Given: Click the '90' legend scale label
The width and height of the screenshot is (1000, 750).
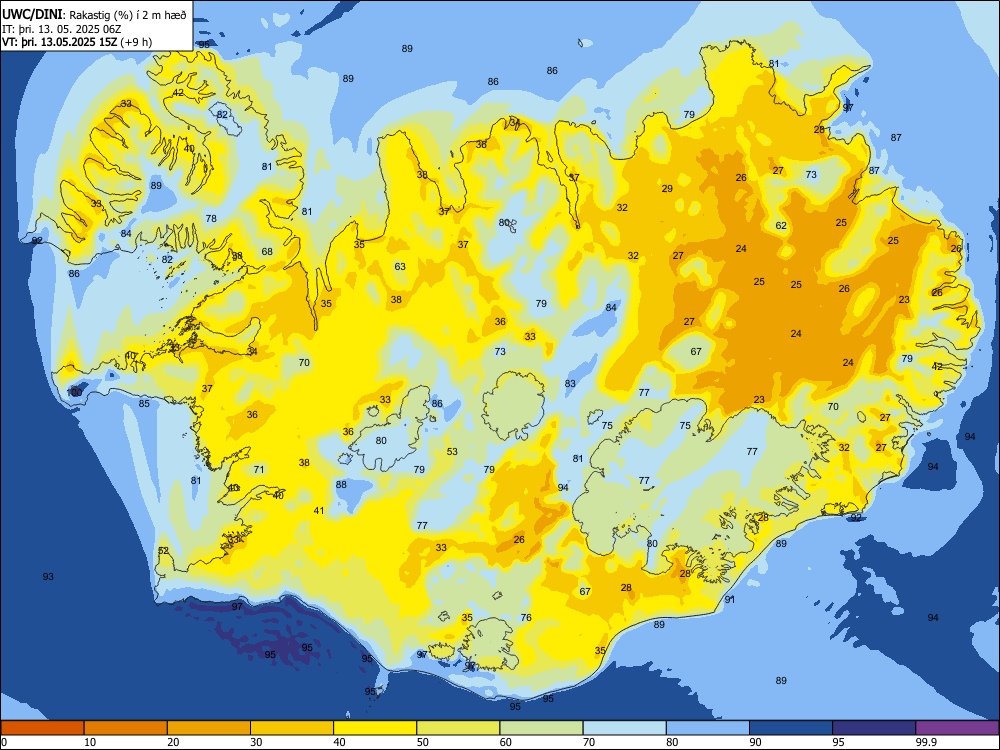Looking at the screenshot, I should coord(755,742).
